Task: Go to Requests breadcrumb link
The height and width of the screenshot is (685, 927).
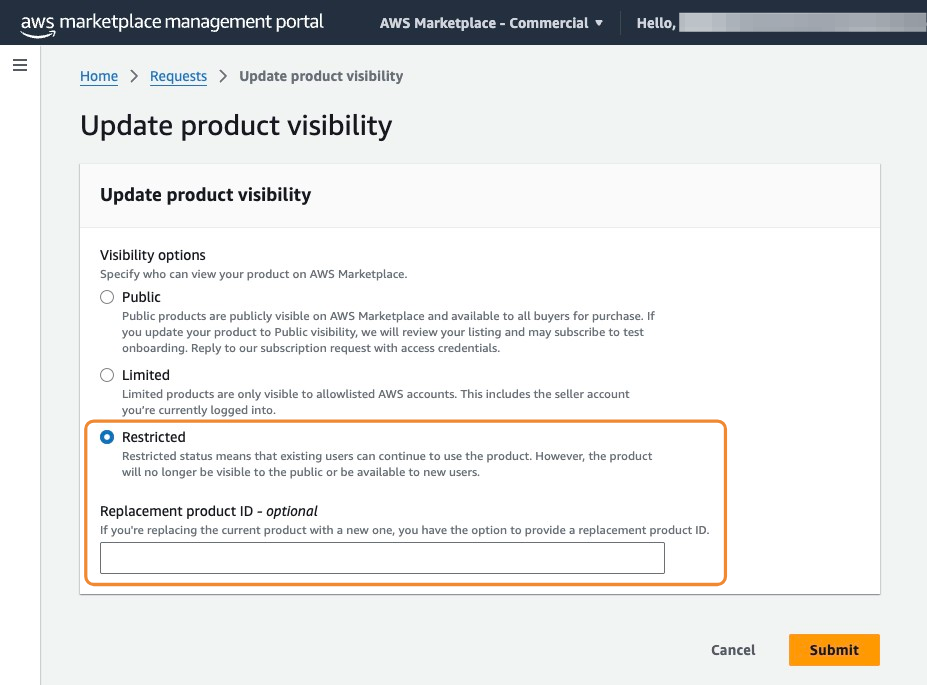Action: 178,76
